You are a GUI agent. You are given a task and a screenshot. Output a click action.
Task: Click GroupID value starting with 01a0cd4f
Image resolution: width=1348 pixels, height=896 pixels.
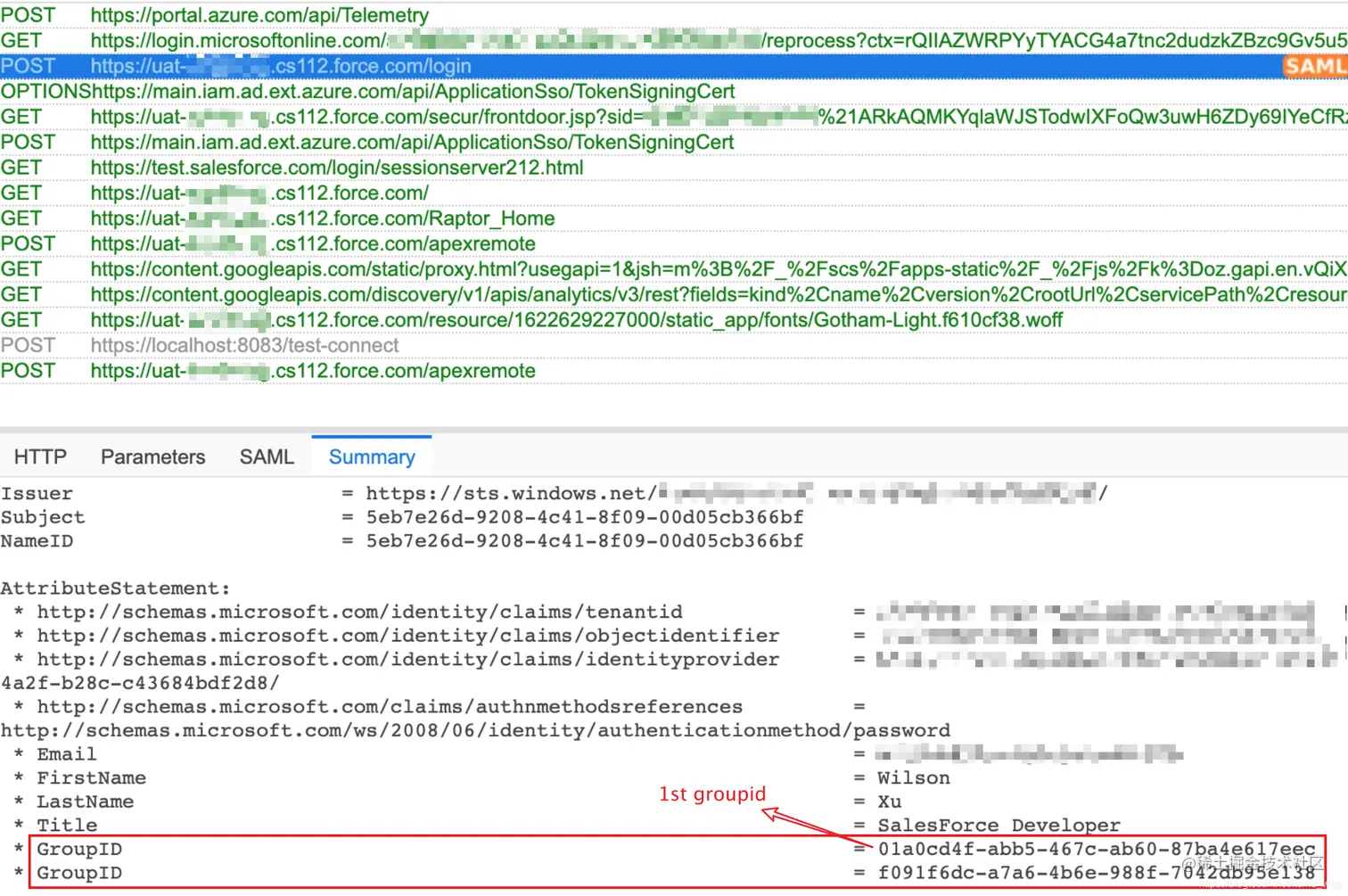point(1097,849)
